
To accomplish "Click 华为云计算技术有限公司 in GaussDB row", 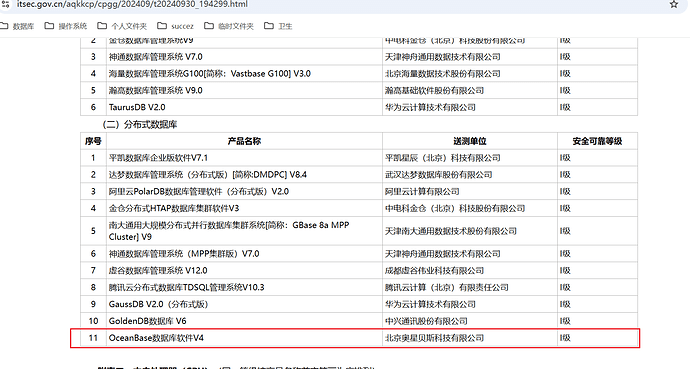I will (470, 304).
